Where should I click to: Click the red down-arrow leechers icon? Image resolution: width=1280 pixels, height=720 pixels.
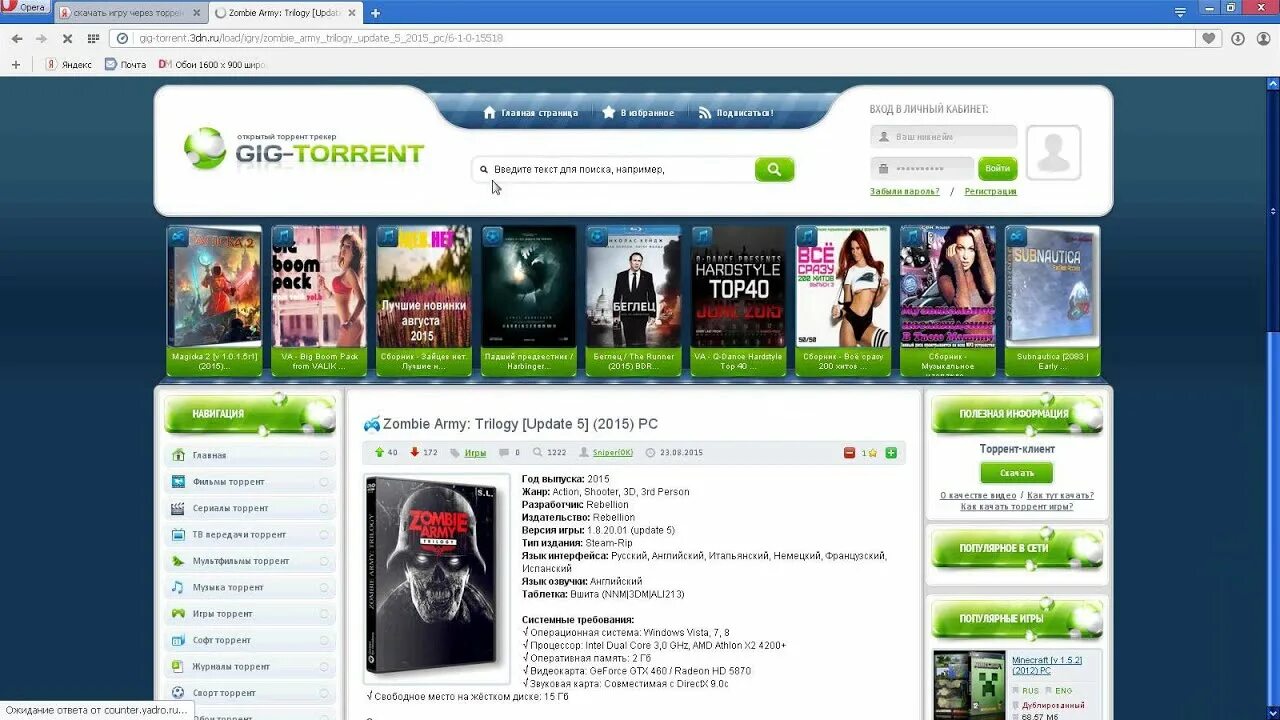point(414,453)
